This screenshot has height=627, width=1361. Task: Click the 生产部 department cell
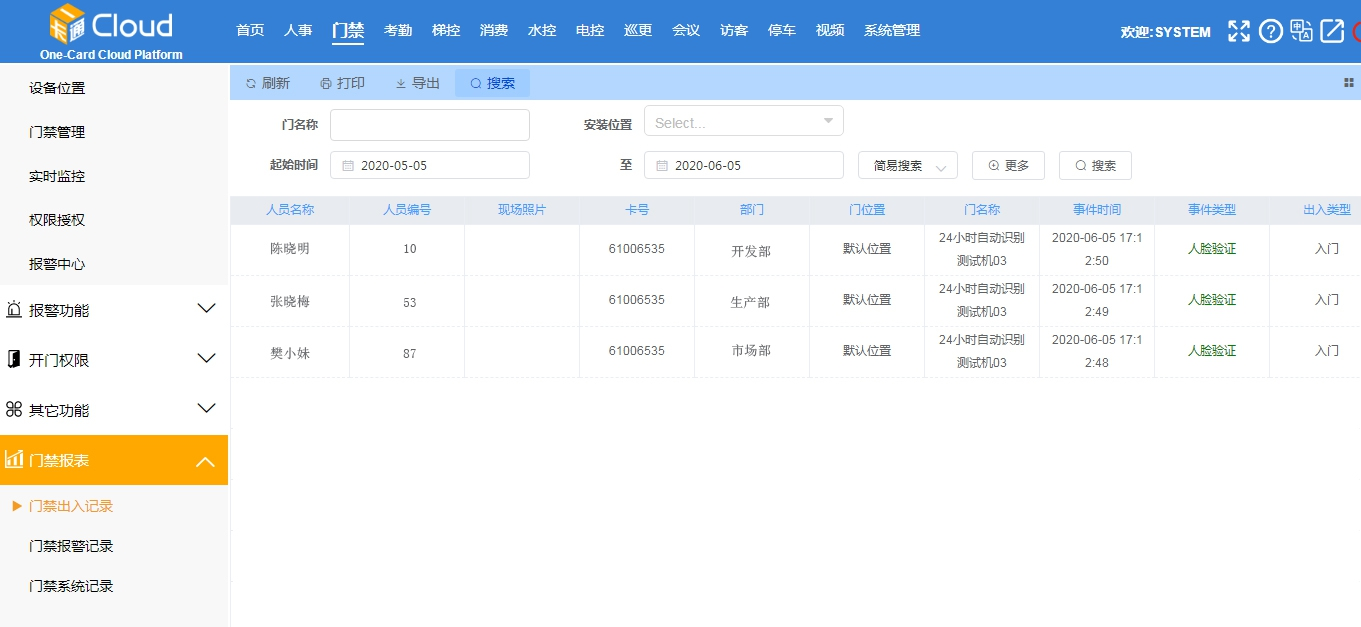751,302
